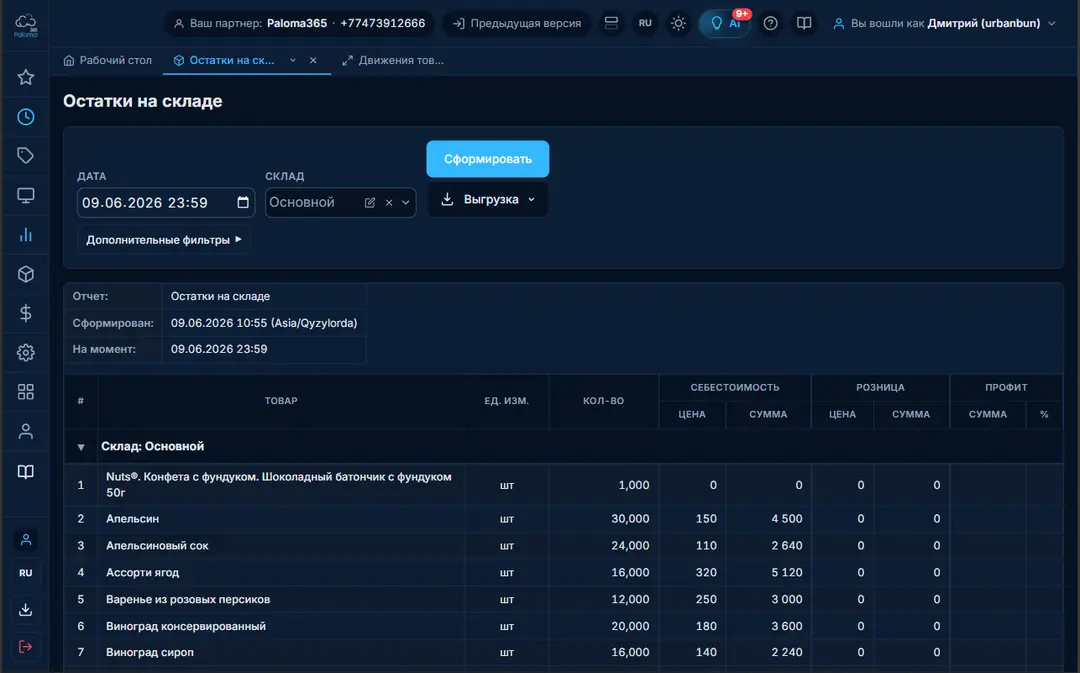Image resolution: width=1080 pixels, height=673 pixels.
Task: Switch to the Движения тов... tab
Action: (x=393, y=61)
